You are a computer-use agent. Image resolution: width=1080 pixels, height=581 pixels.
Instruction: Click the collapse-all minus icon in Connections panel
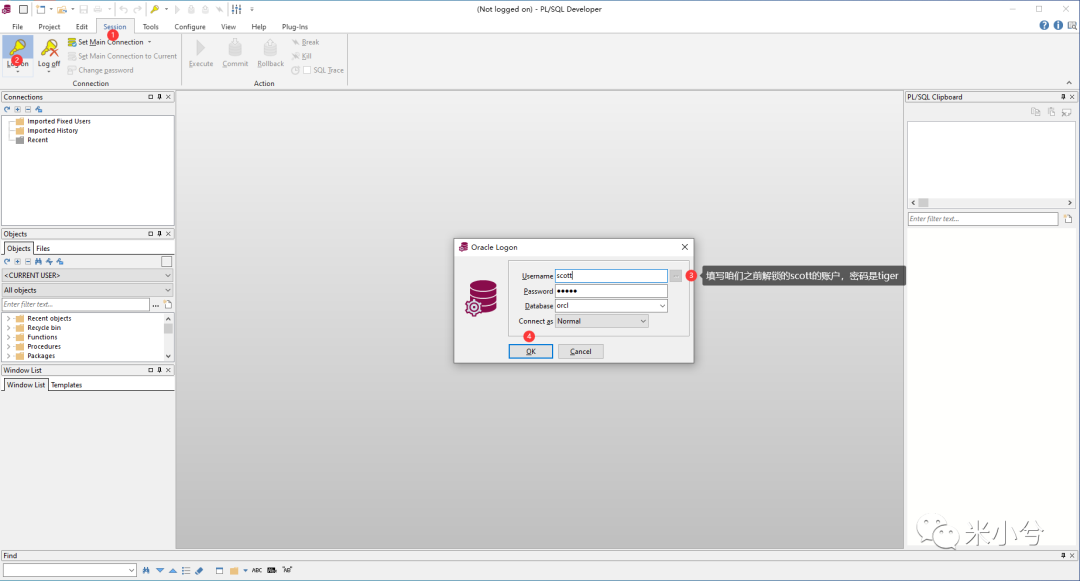click(28, 109)
